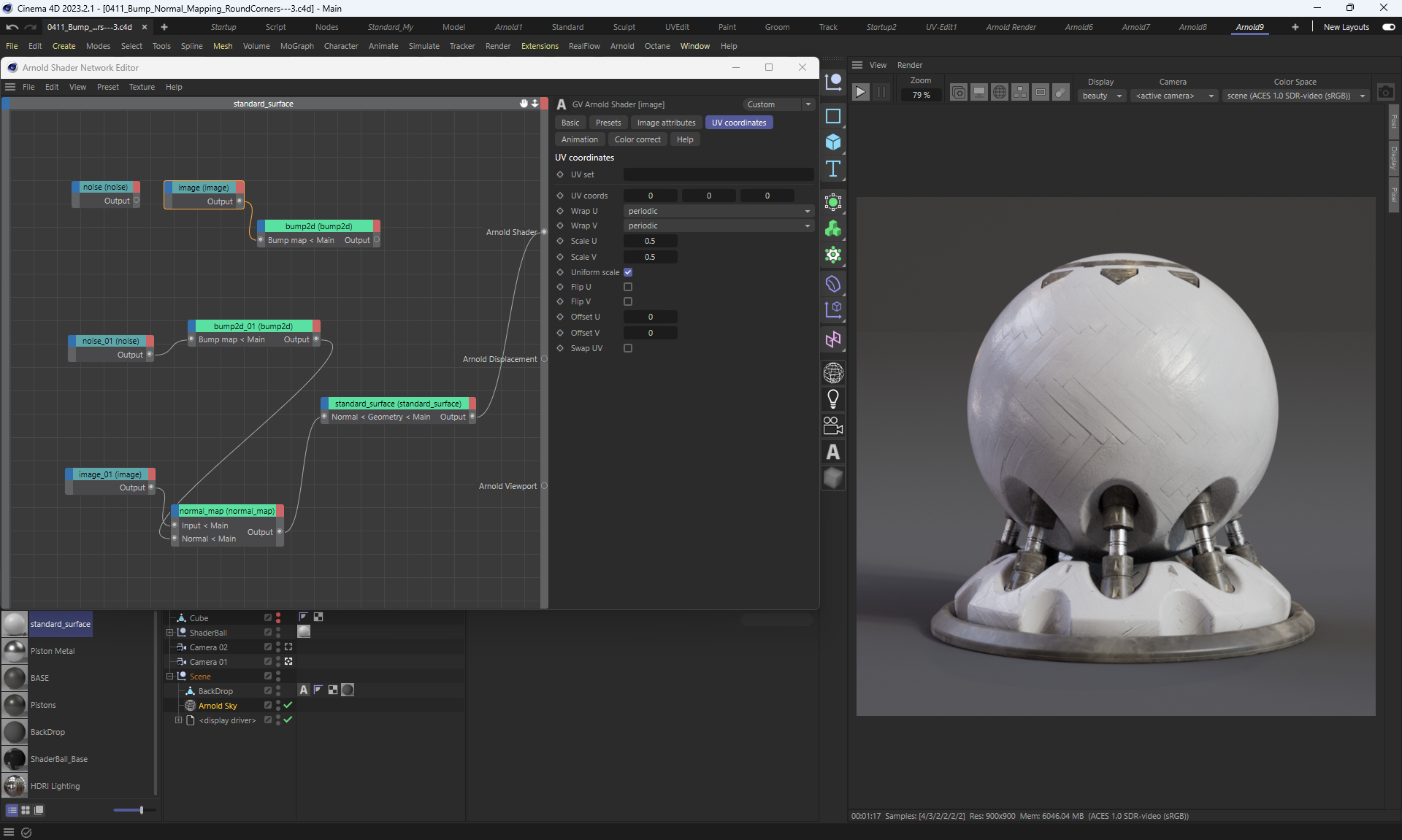Click the wireframe globe sky icon
The height and width of the screenshot is (840, 1402).
click(832, 373)
